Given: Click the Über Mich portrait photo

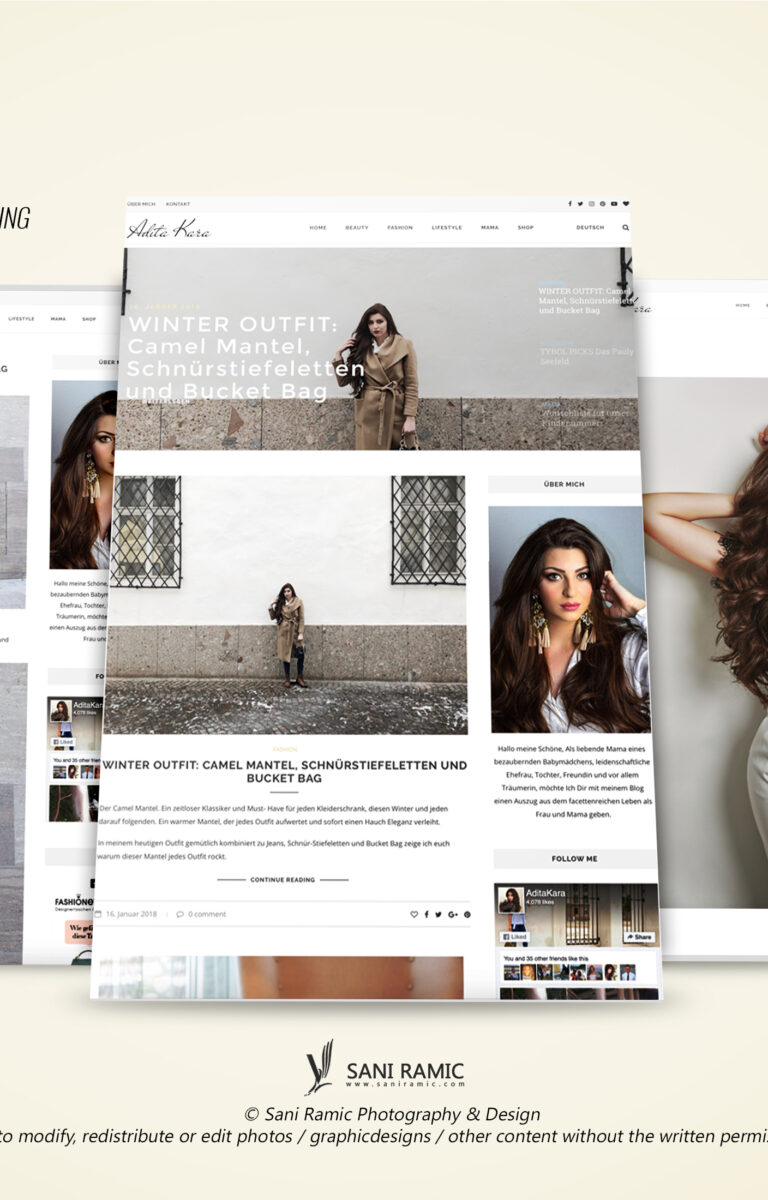Looking at the screenshot, I should (568, 619).
